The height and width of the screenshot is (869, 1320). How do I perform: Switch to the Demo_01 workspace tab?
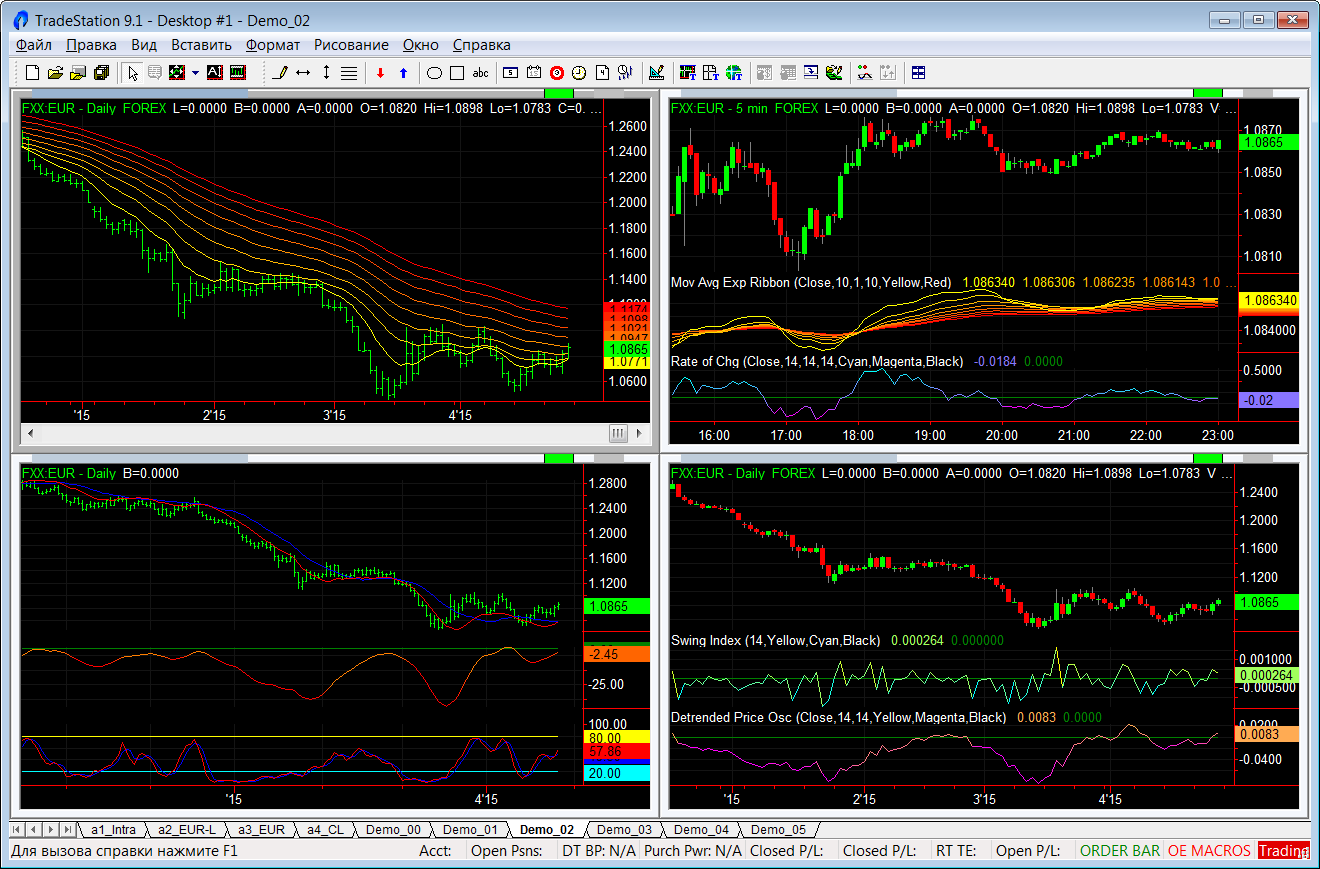[x=470, y=829]
